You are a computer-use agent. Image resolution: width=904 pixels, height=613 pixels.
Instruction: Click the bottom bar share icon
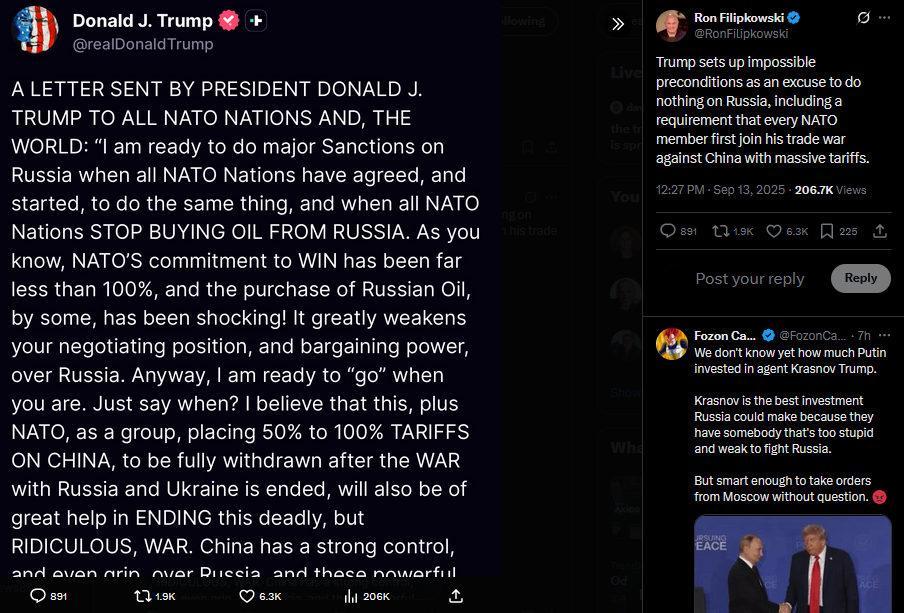(456, 596)
